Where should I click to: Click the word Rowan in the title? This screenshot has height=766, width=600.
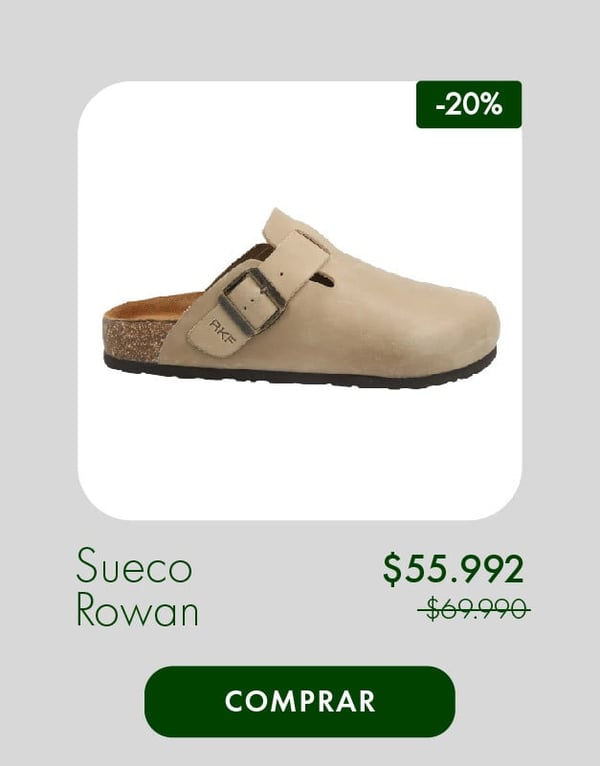click(137, 610)
